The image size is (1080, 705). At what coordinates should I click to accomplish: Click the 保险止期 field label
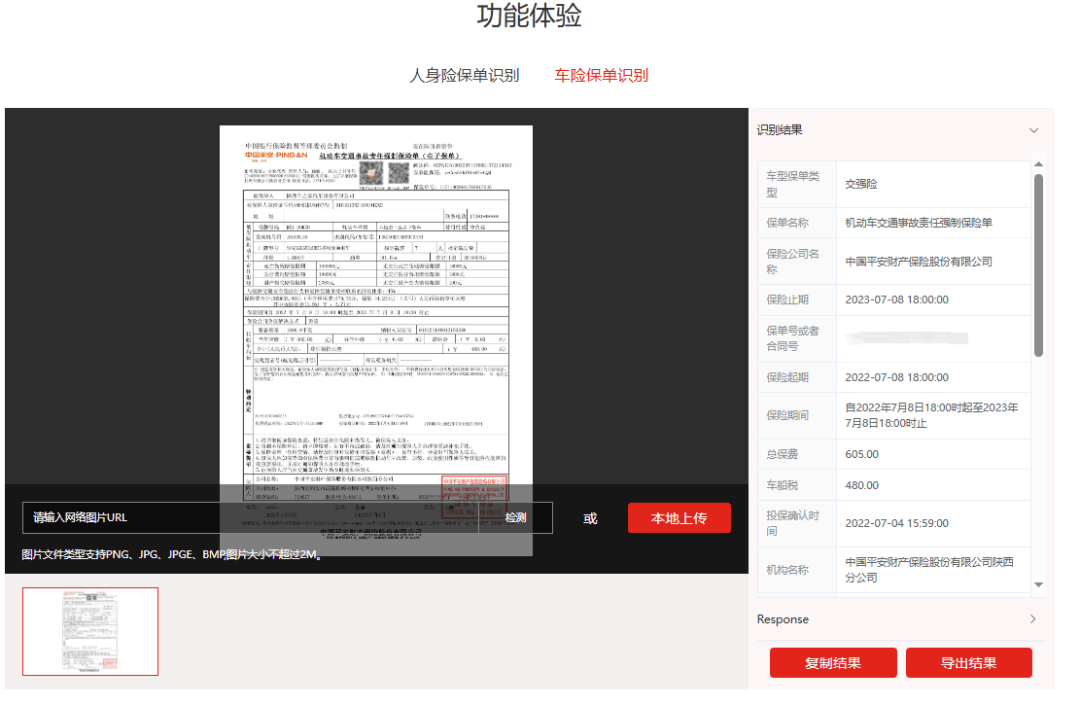click(x=787, y=299)
